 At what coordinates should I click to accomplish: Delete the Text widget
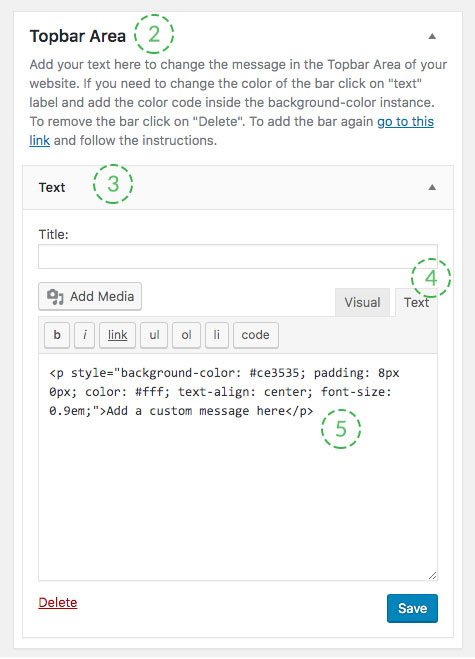click(58, 602)
